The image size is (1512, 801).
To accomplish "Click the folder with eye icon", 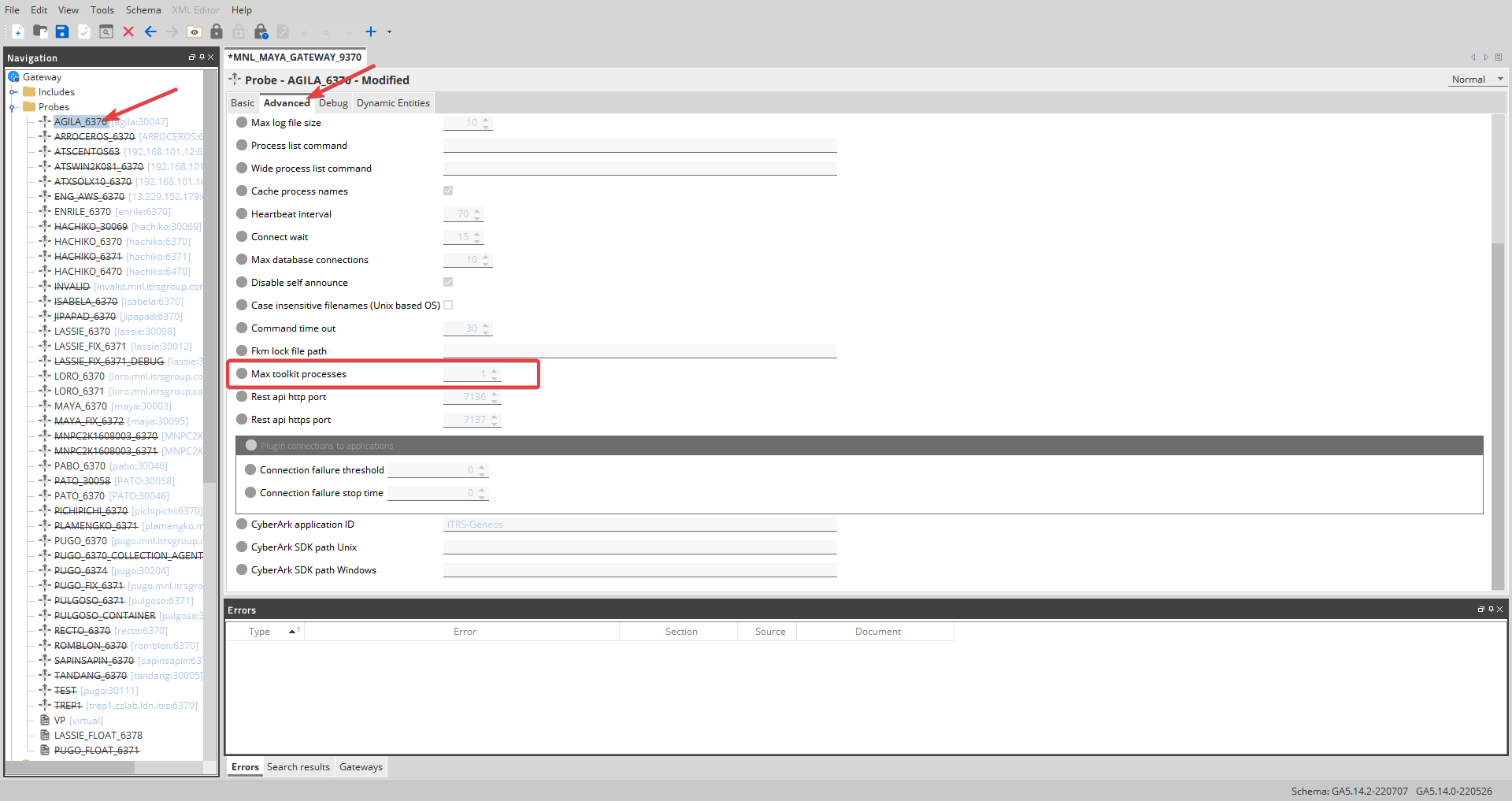I will pyautogui.click(x=195, y=32).
